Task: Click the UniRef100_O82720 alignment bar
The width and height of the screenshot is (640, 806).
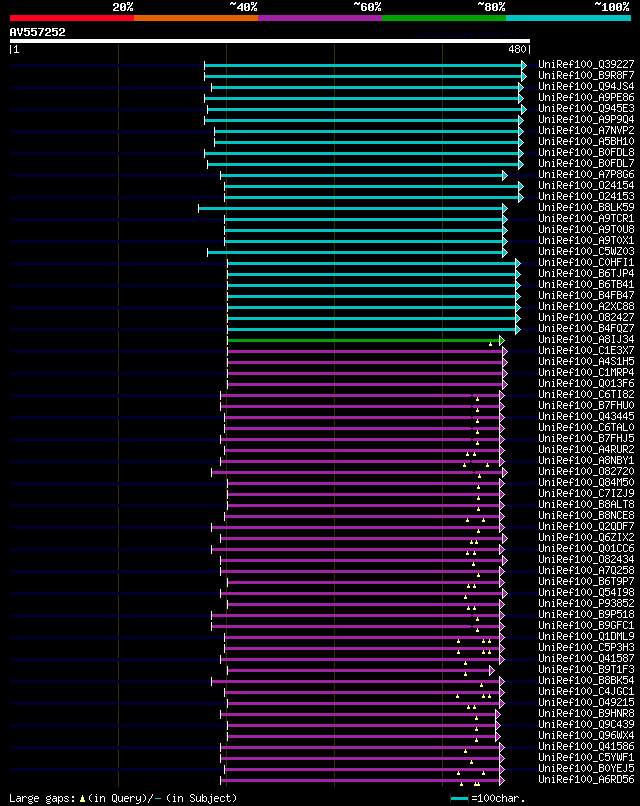Action: [359, 472]
